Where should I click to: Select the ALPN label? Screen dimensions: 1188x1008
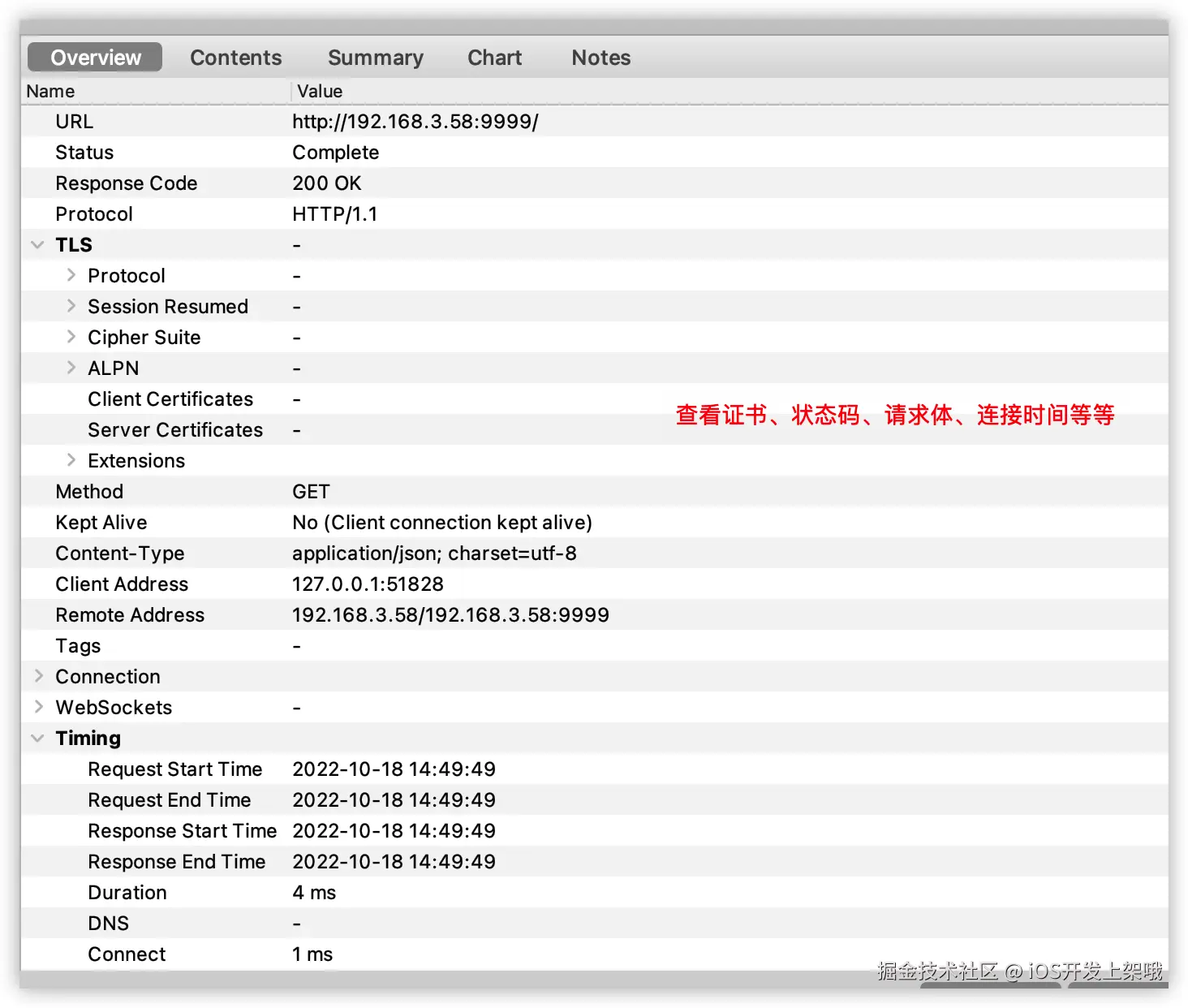tap(114, 368)
